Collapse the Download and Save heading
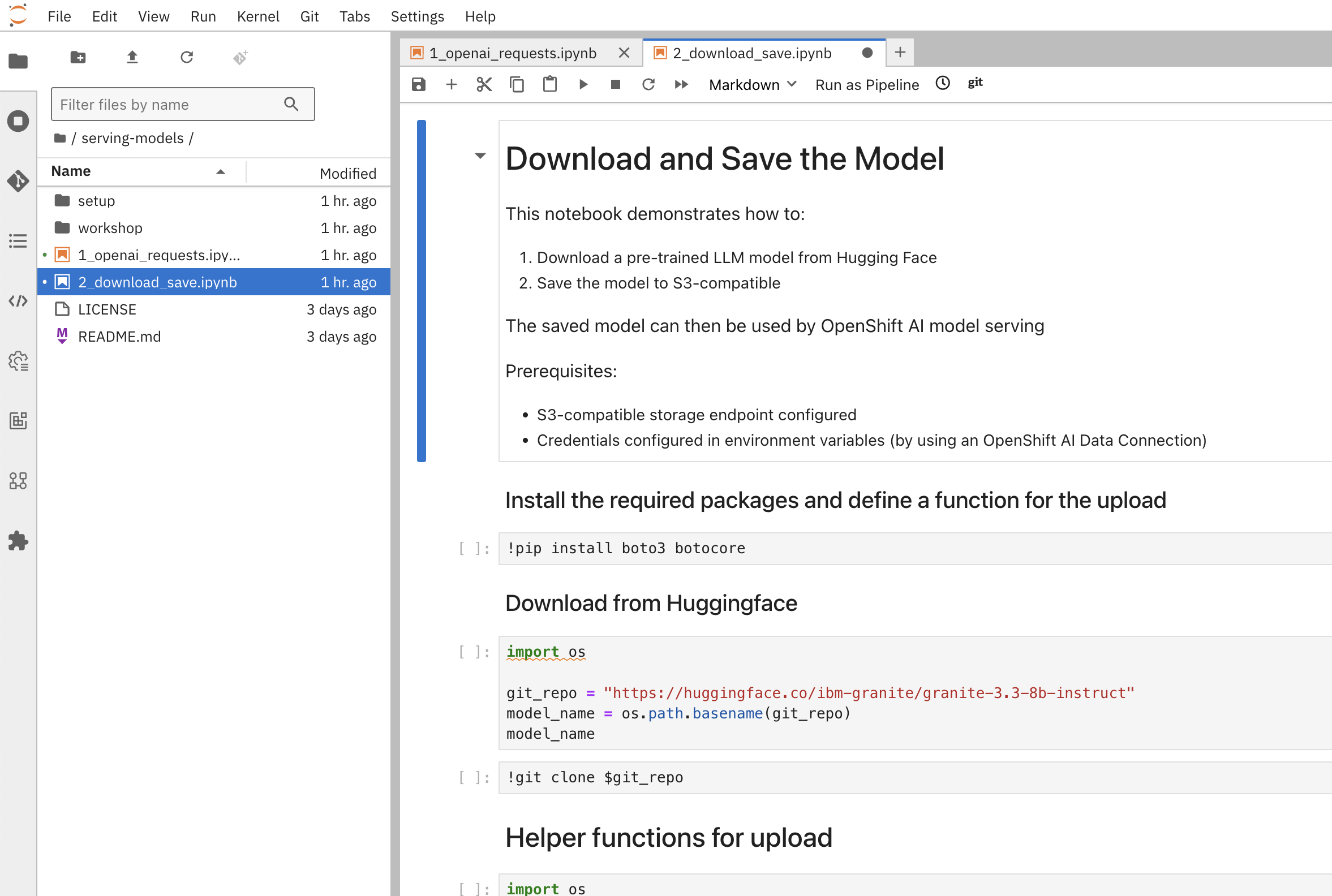The height and width of the screenshot is (896, 1332). 480,156
